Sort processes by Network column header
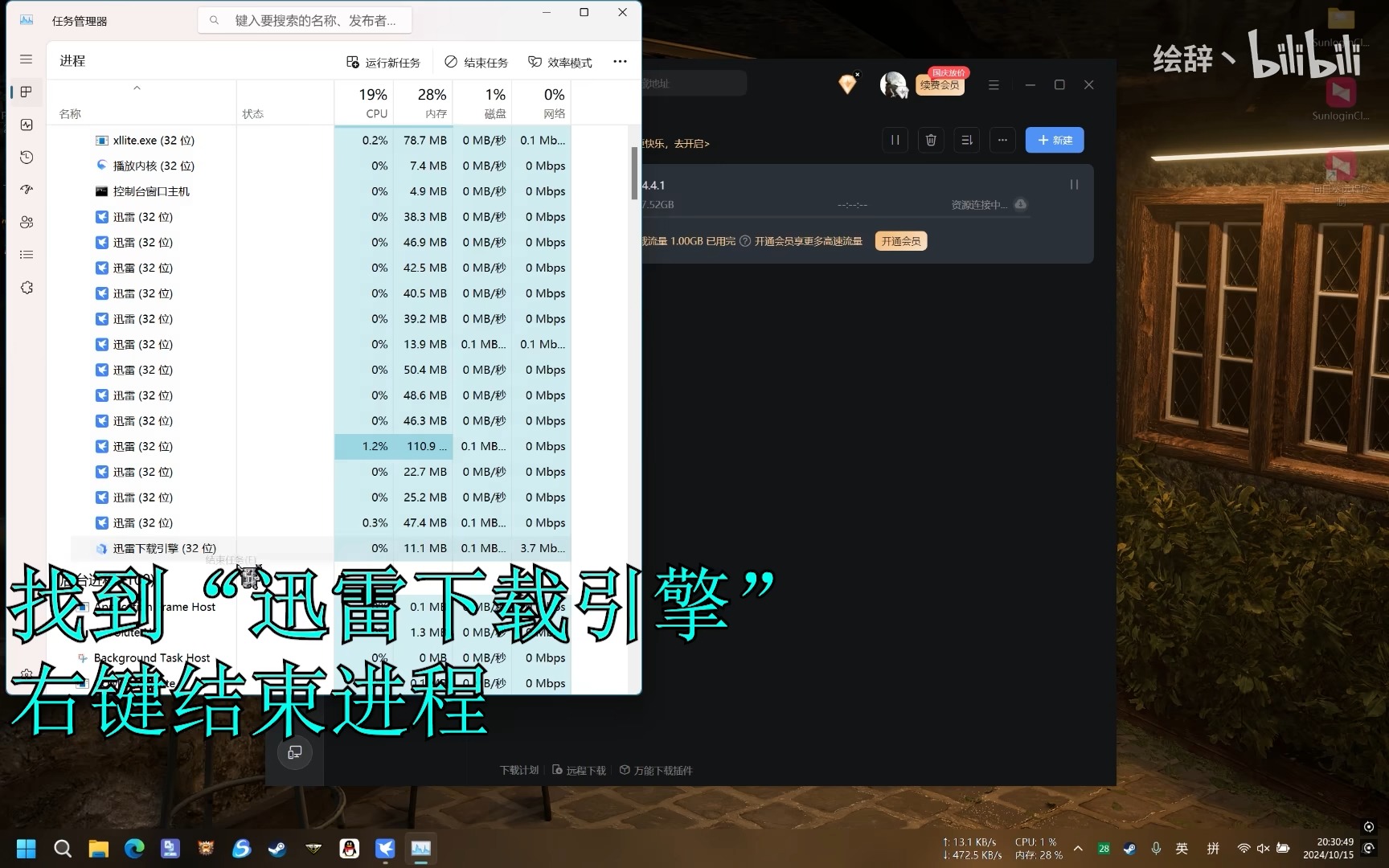The height and width of the screenshot is (868, 1389). (x=542, y=102)
